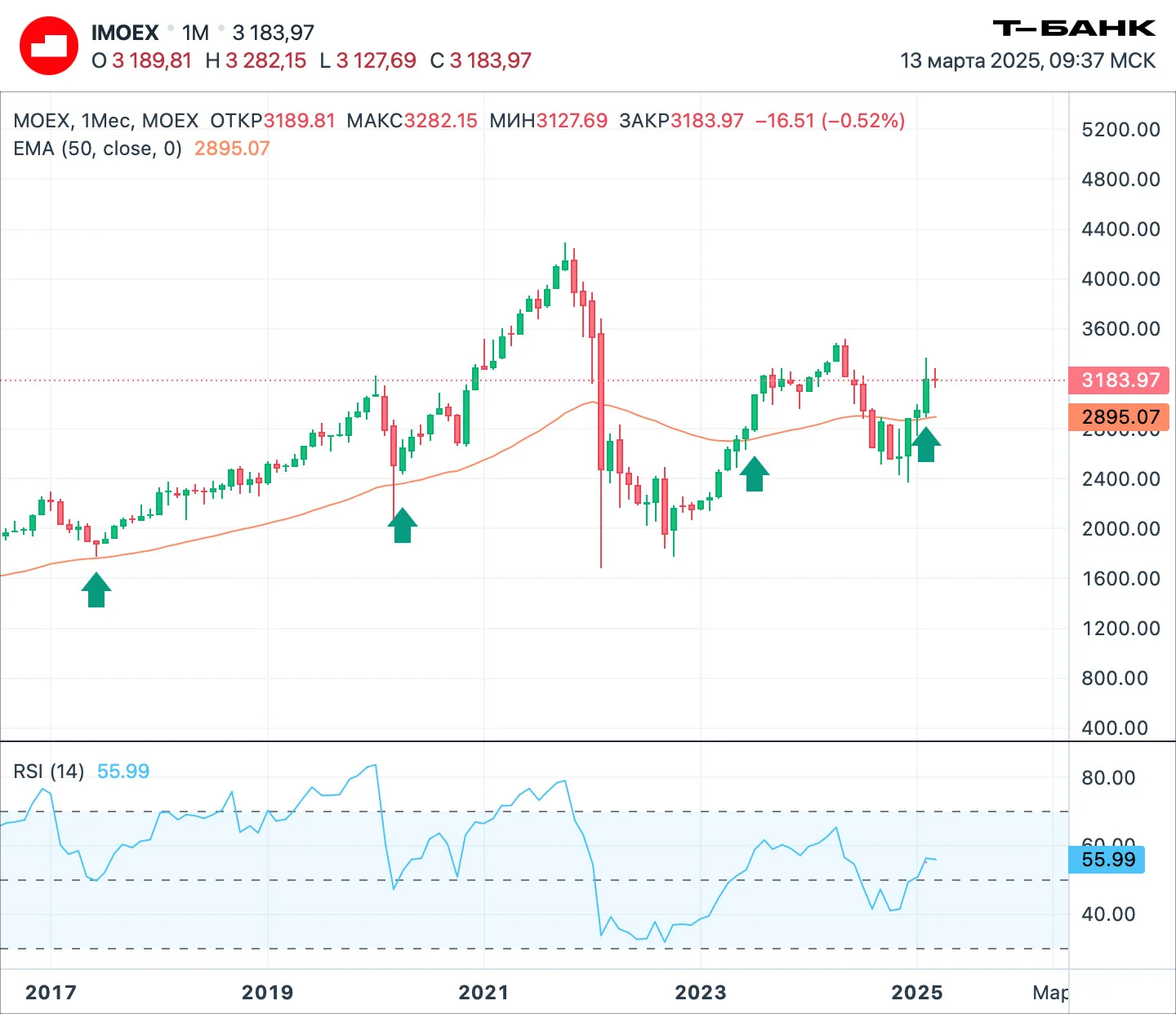Image resolution: width=1176 pixels, height=1014 pixels.
Task: Click the blue 55.99 RSI value label
Action: pos(1107,860)
